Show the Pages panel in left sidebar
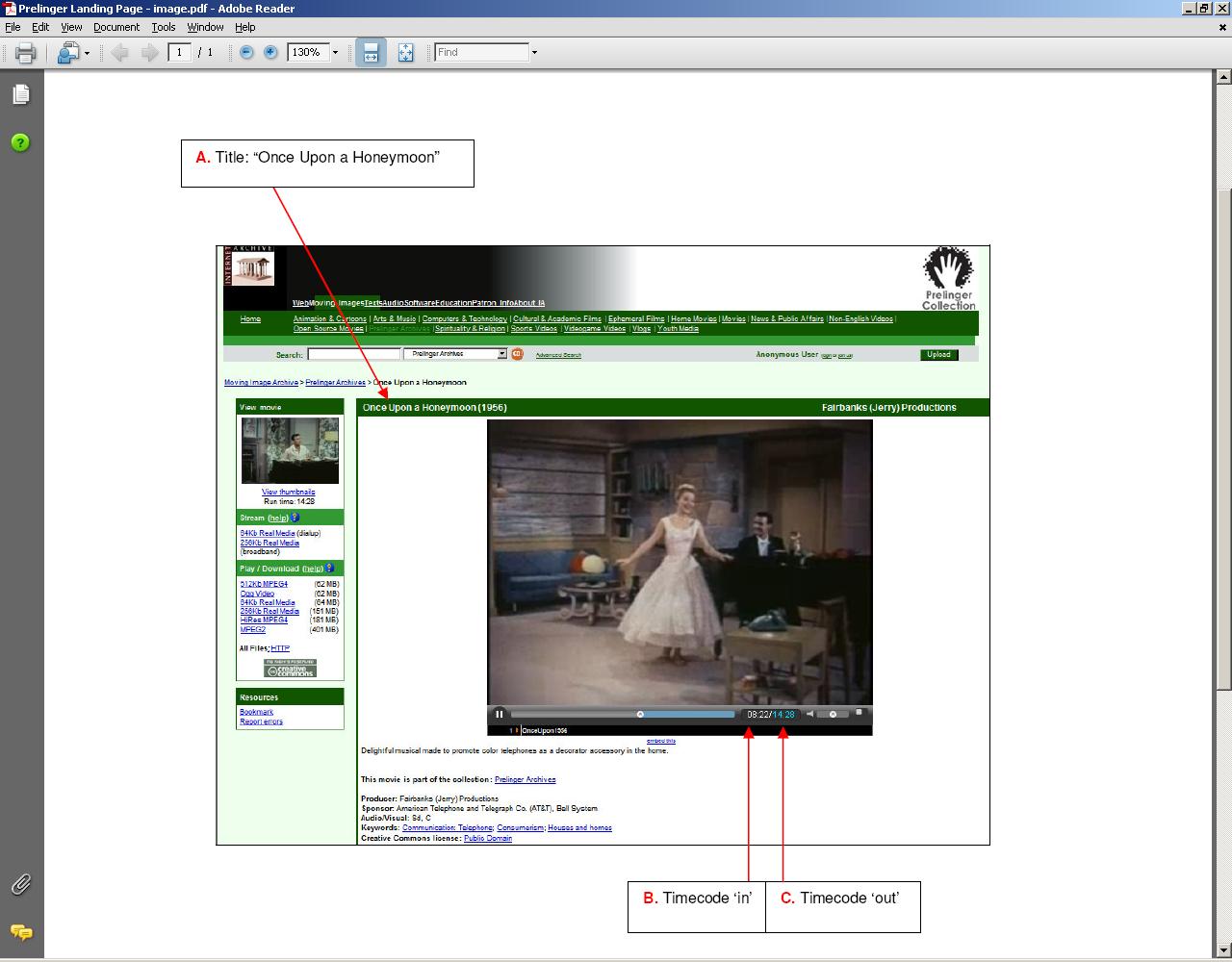The image size is (1232, 962). pyautogui.click(x=20, y=94)
